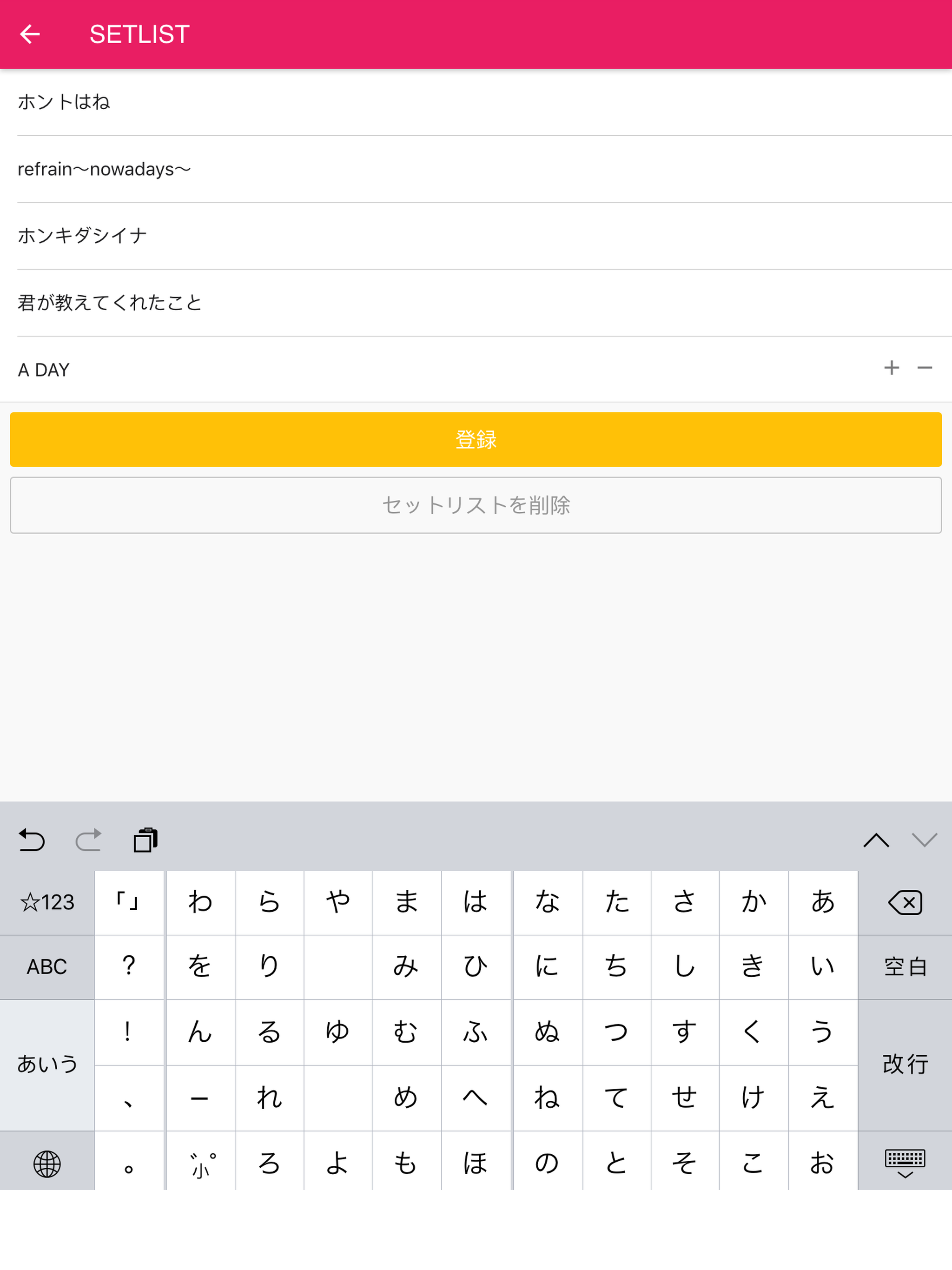Tap the ん key

coord(200,1033)
